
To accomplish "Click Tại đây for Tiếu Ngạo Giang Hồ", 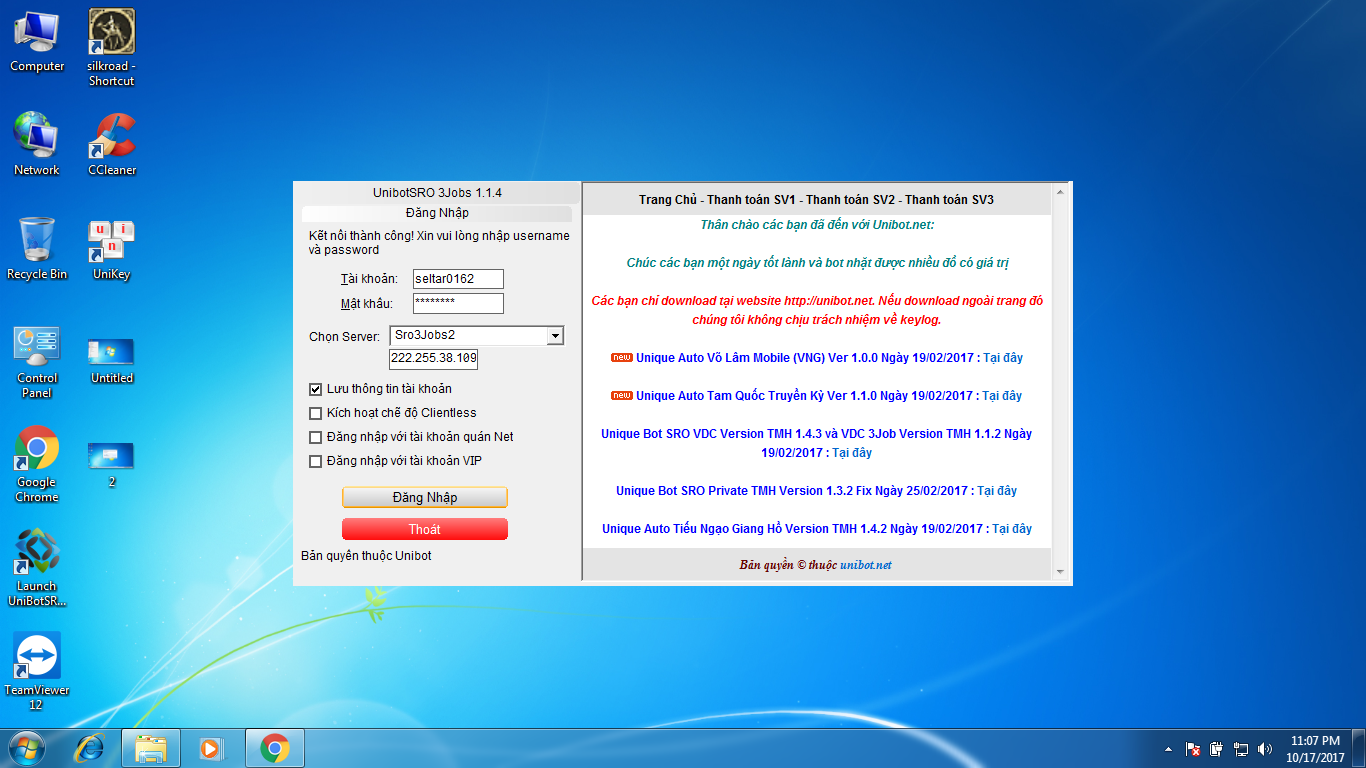I will [1012, 529].
